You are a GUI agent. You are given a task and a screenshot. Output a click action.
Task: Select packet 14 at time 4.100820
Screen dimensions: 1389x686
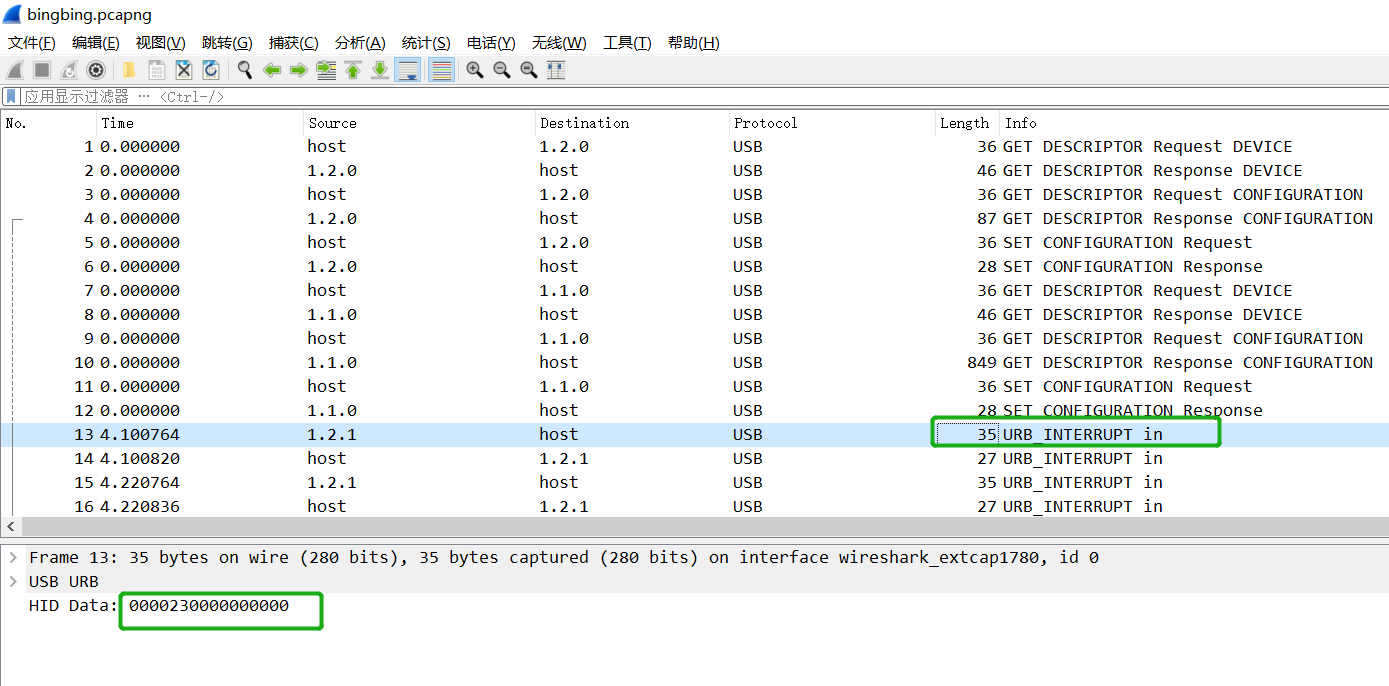pyautogui.click(x=694, y=458)
